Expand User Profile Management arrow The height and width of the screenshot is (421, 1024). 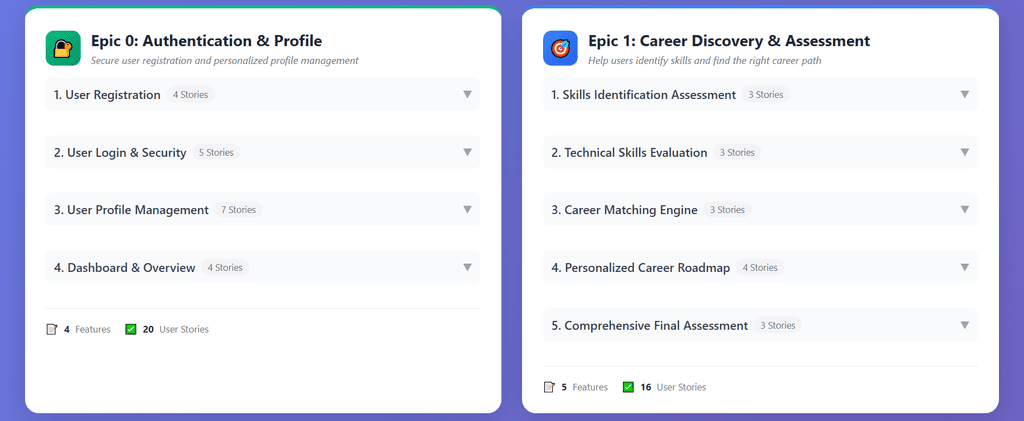pos(467,210)
